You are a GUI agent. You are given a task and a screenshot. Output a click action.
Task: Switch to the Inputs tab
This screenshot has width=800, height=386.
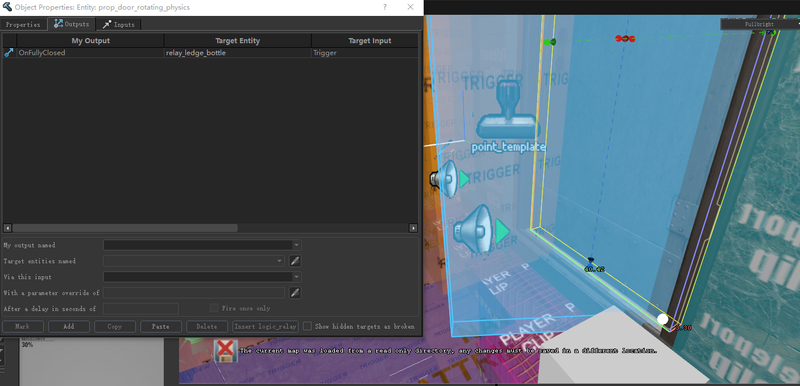[118, 24]
